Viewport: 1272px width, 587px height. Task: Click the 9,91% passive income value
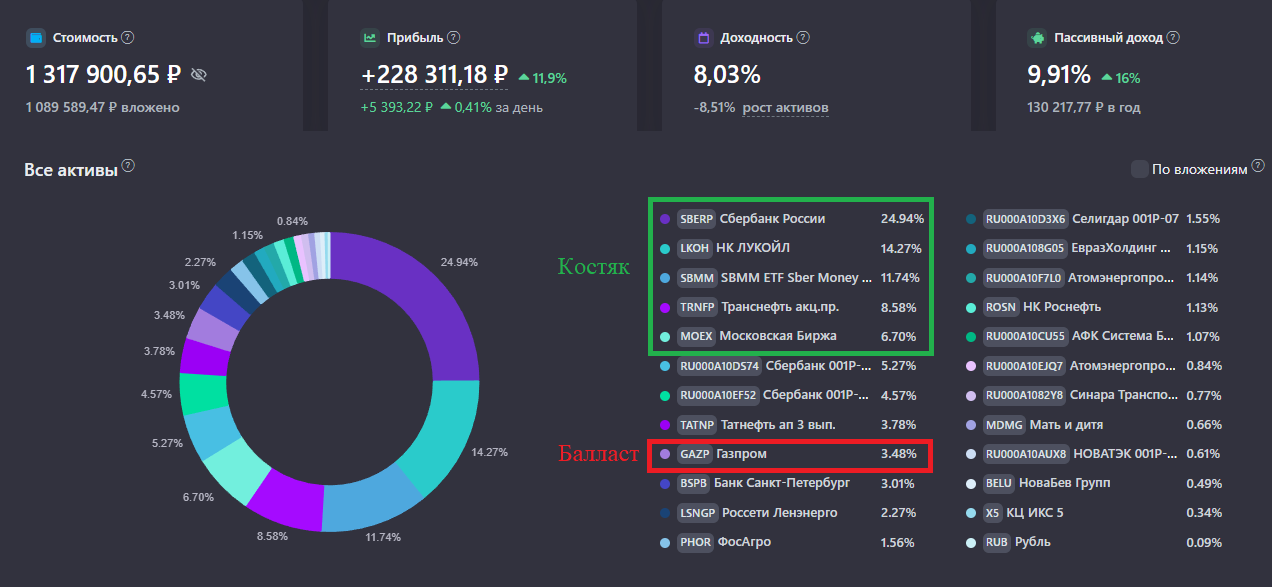tap(1059, 75)
